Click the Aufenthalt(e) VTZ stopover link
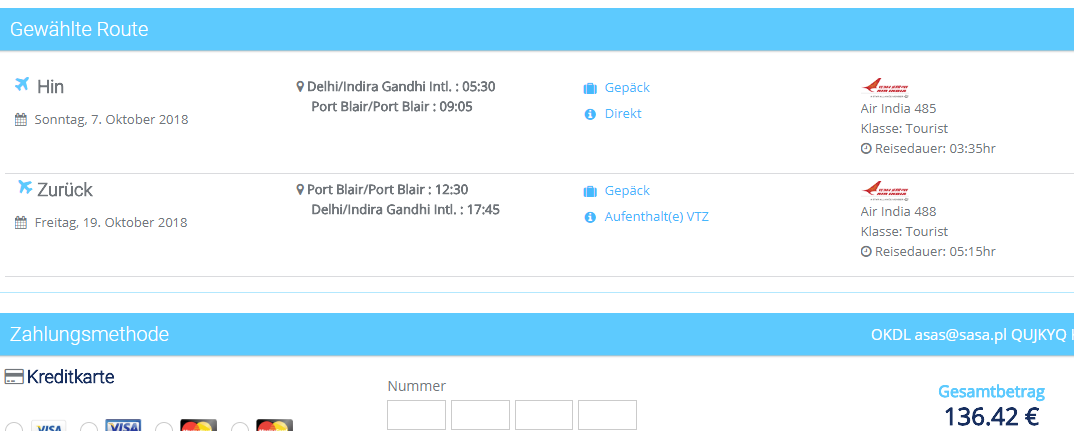Viewport: 1074px width, 431px height. coord(656,217)
